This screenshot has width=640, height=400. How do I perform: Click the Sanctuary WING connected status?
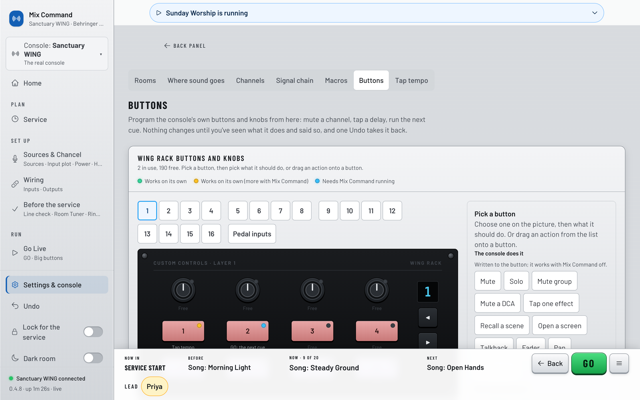[x=47, y=378]
